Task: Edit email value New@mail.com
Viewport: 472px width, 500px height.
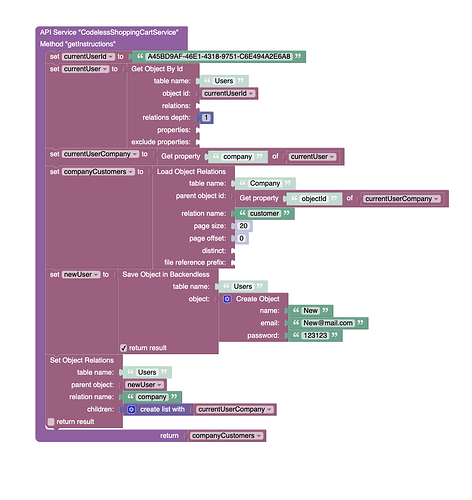Action: click(328, 323)
